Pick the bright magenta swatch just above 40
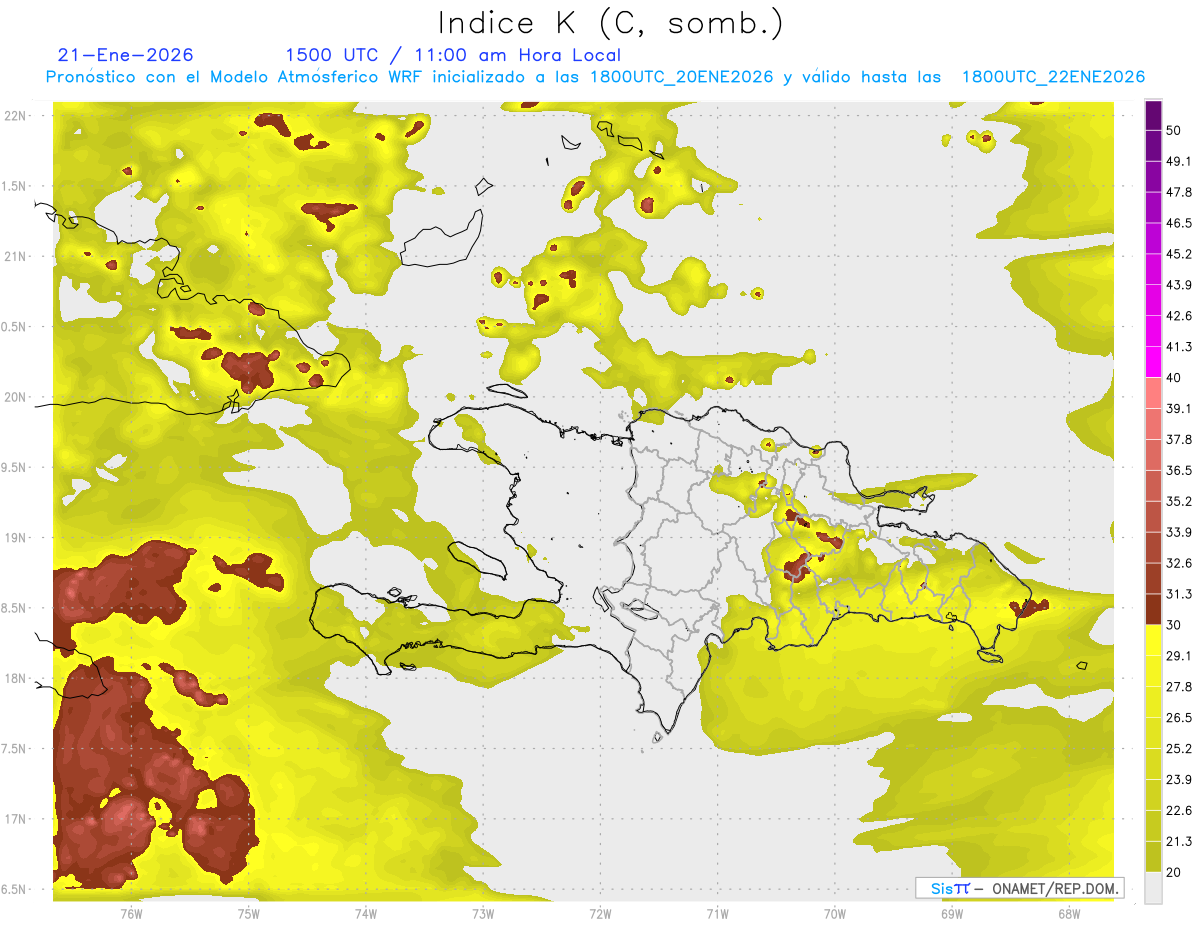Image resolution: width=1200 pixels, height=927 pixels. pyautogui.click(x=1154, y=362)
